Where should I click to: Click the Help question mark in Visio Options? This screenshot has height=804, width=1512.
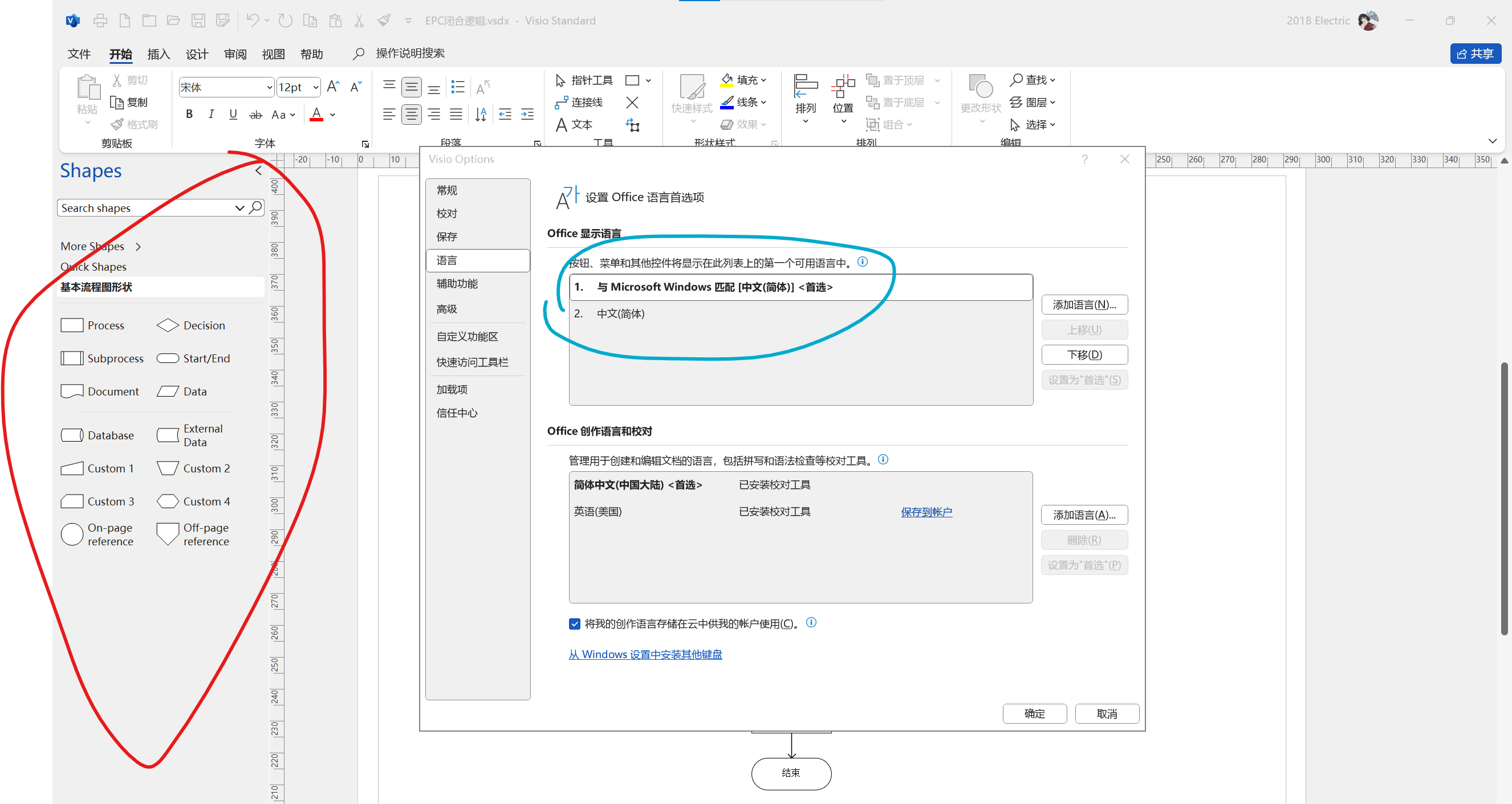1085,159
